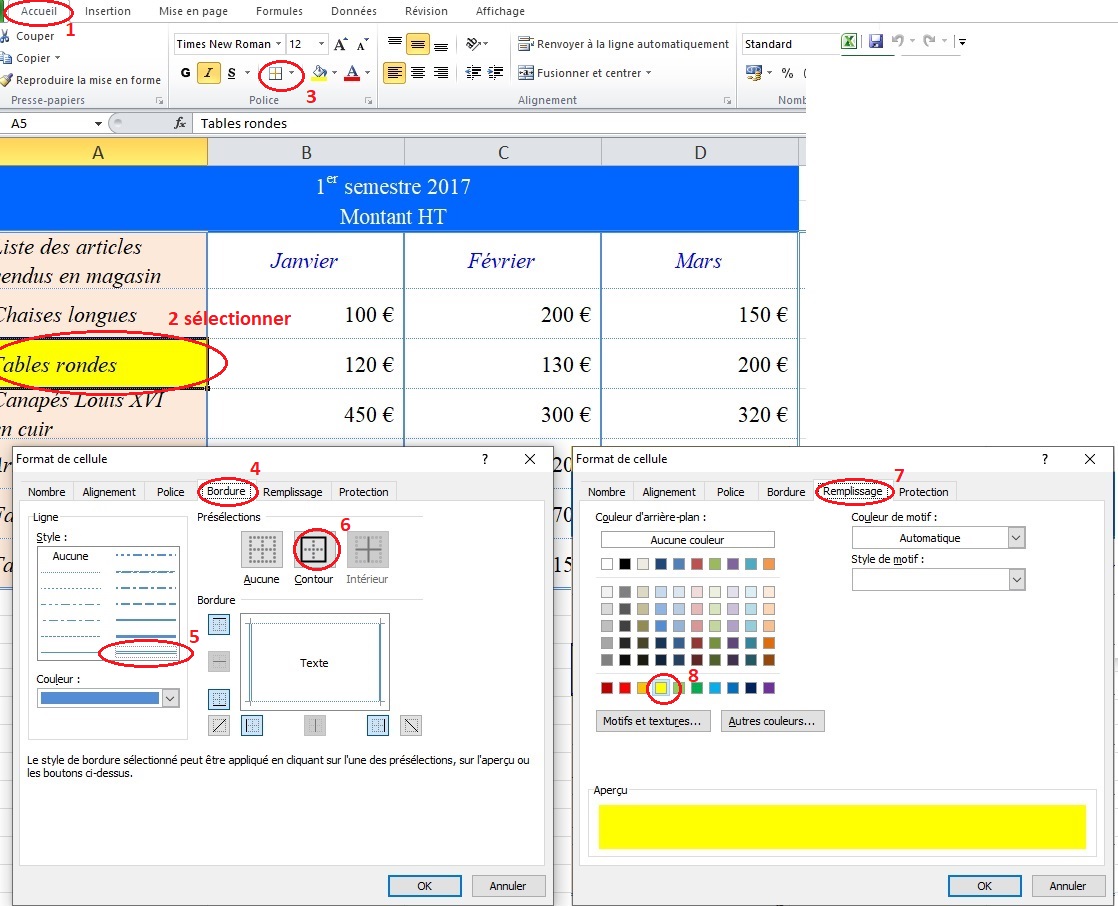Pick the yellow color swatch
Screen dimensions: 1118x906
pos(661,688)
